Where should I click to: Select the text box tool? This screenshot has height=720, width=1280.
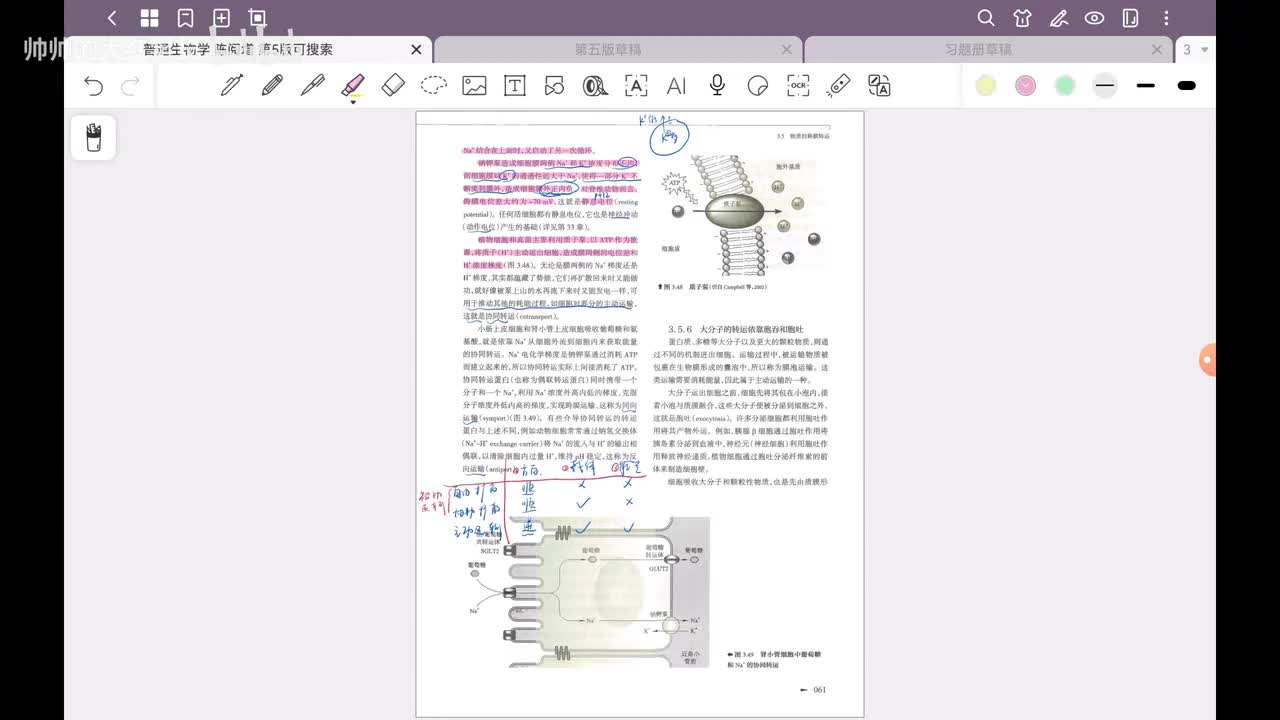[x=514, y=85]
